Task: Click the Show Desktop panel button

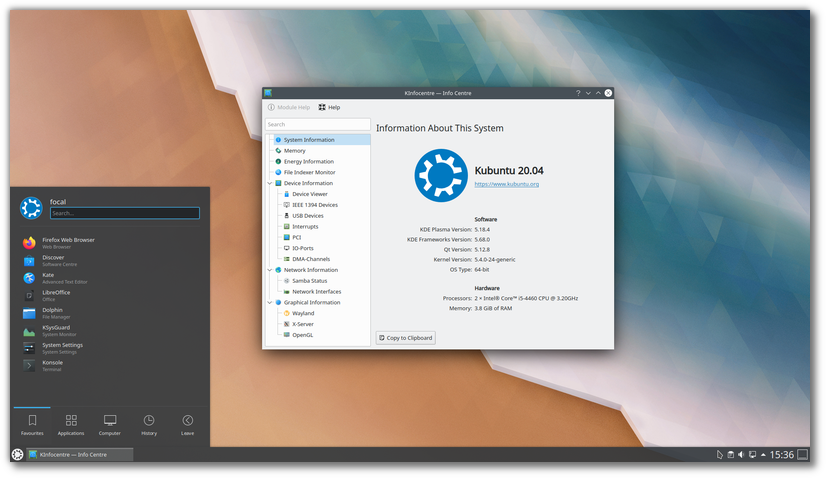Action: [802, 454]
